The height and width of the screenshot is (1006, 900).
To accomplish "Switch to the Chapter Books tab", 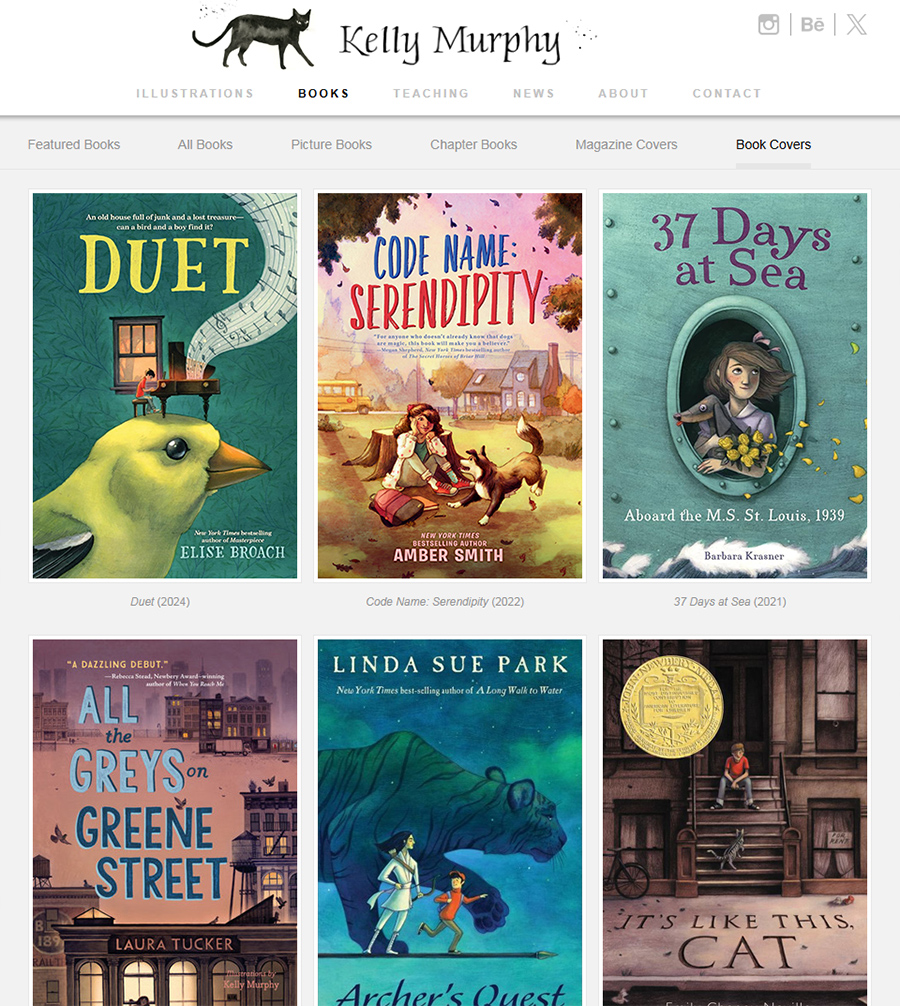I will click(473, 144).
